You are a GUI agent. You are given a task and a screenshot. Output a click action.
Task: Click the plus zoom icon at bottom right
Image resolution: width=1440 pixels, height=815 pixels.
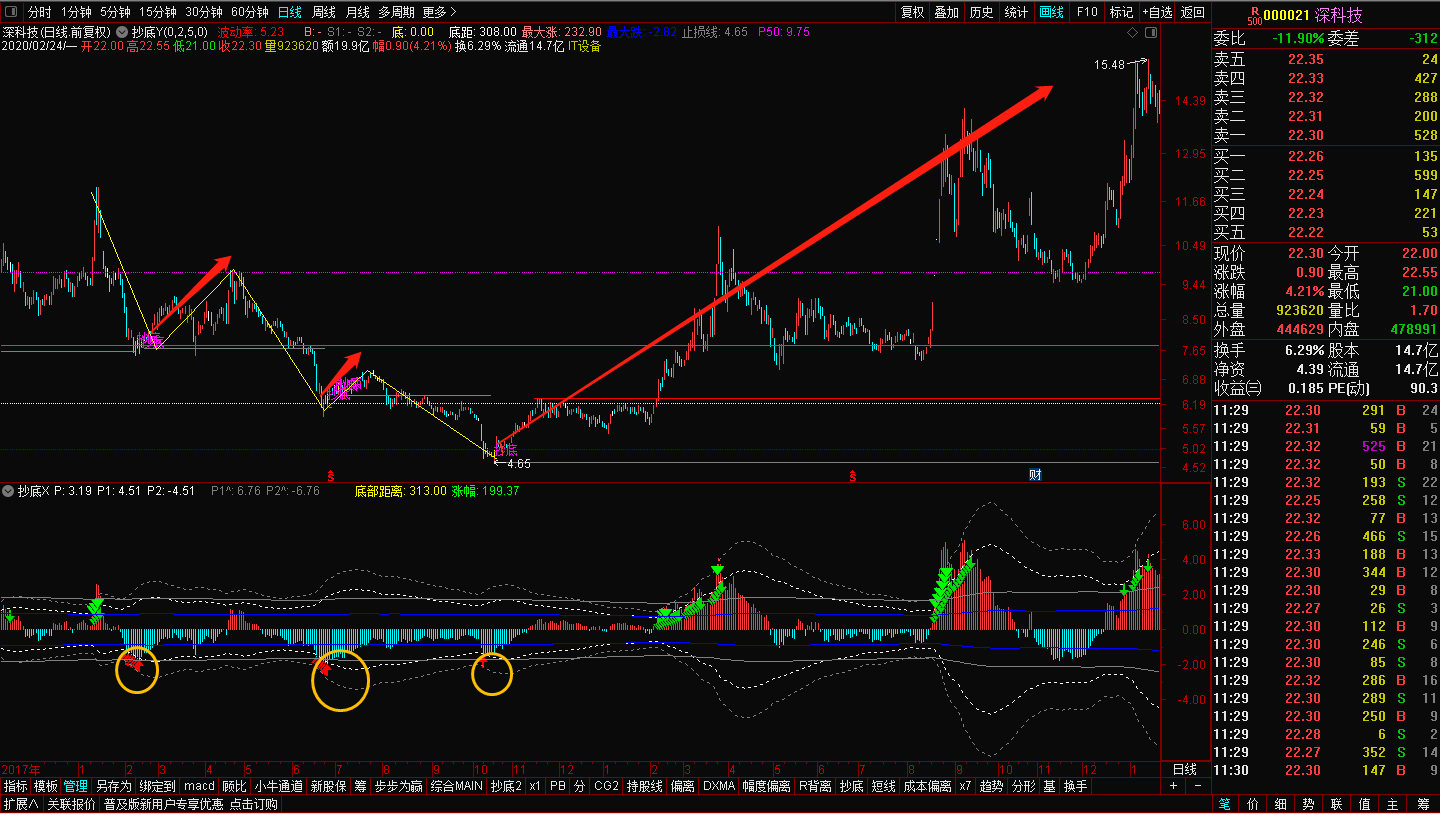click(x=1174, y=787)
